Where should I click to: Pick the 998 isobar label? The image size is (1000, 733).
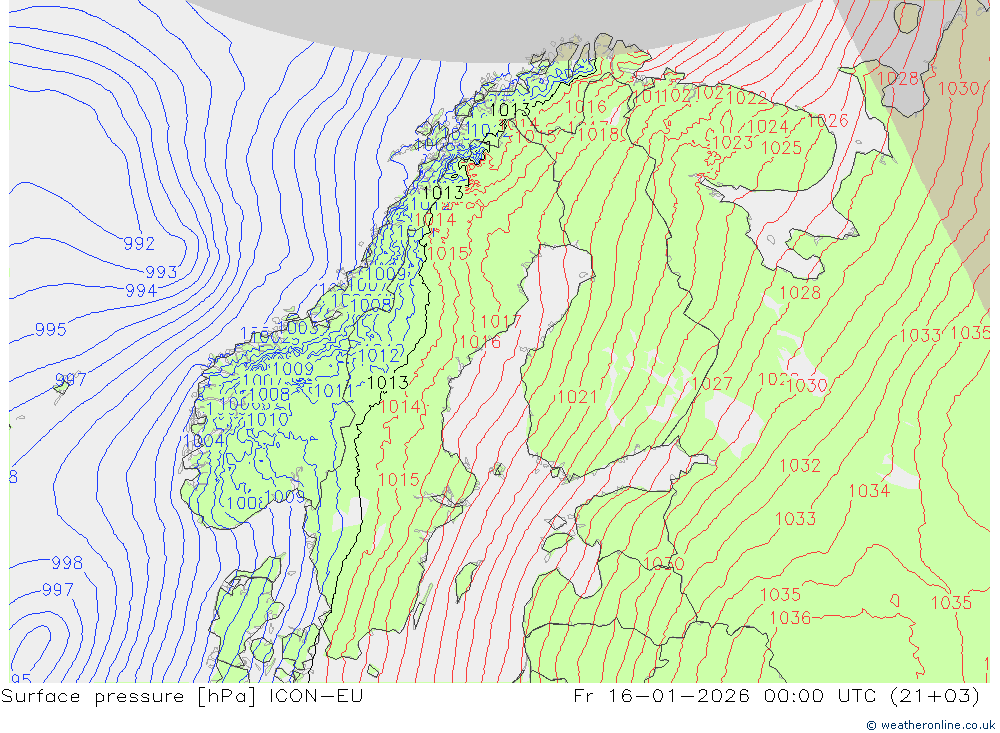[x=67, y=563]
